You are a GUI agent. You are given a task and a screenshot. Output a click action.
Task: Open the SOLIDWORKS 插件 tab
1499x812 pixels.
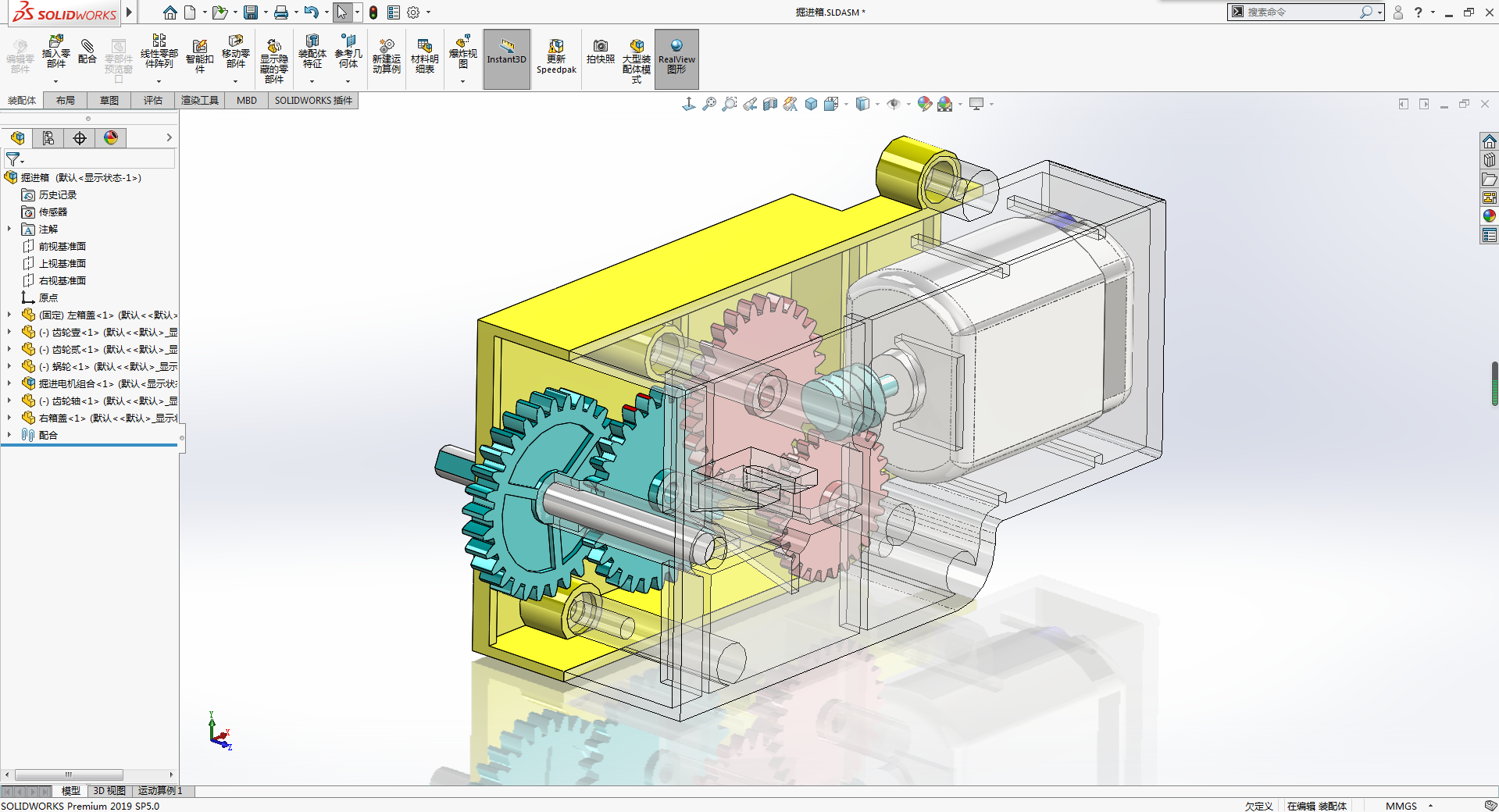tap(313, 101)
